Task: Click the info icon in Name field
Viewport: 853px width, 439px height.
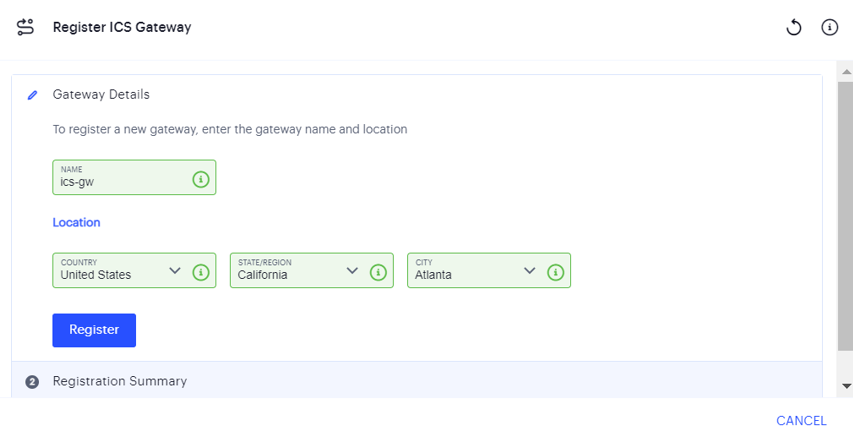Action: [200, 179]
